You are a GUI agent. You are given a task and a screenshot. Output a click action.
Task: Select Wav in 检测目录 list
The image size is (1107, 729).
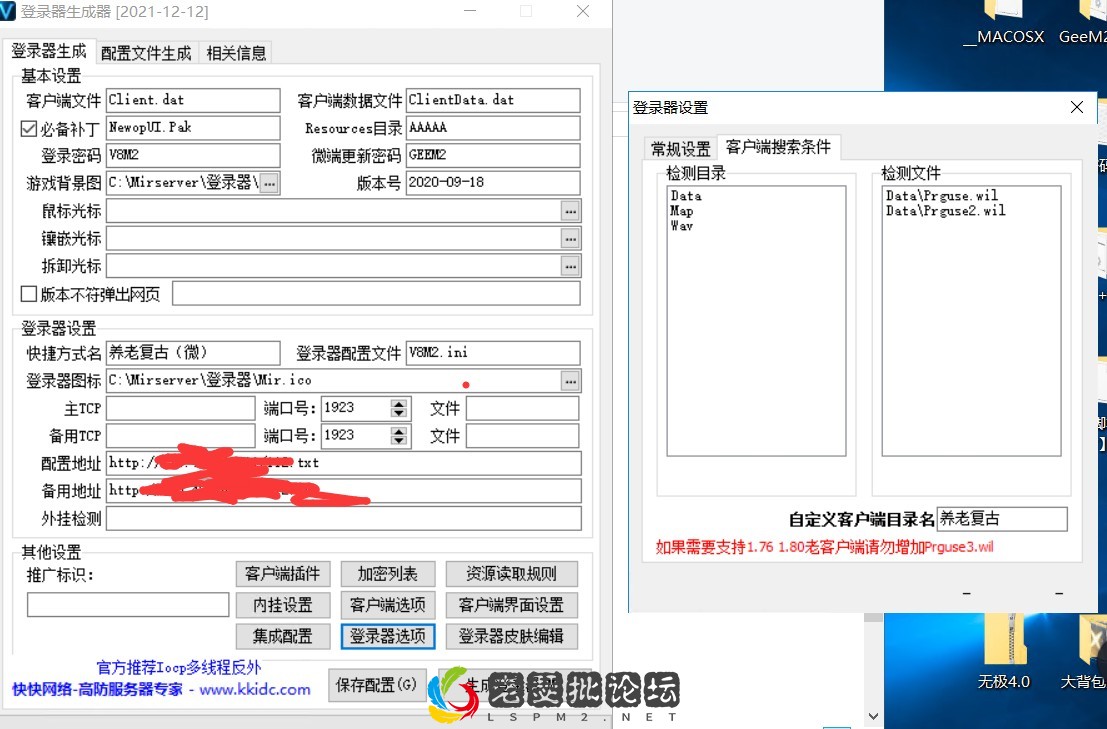pyautogui.click(x=681, y=226)
